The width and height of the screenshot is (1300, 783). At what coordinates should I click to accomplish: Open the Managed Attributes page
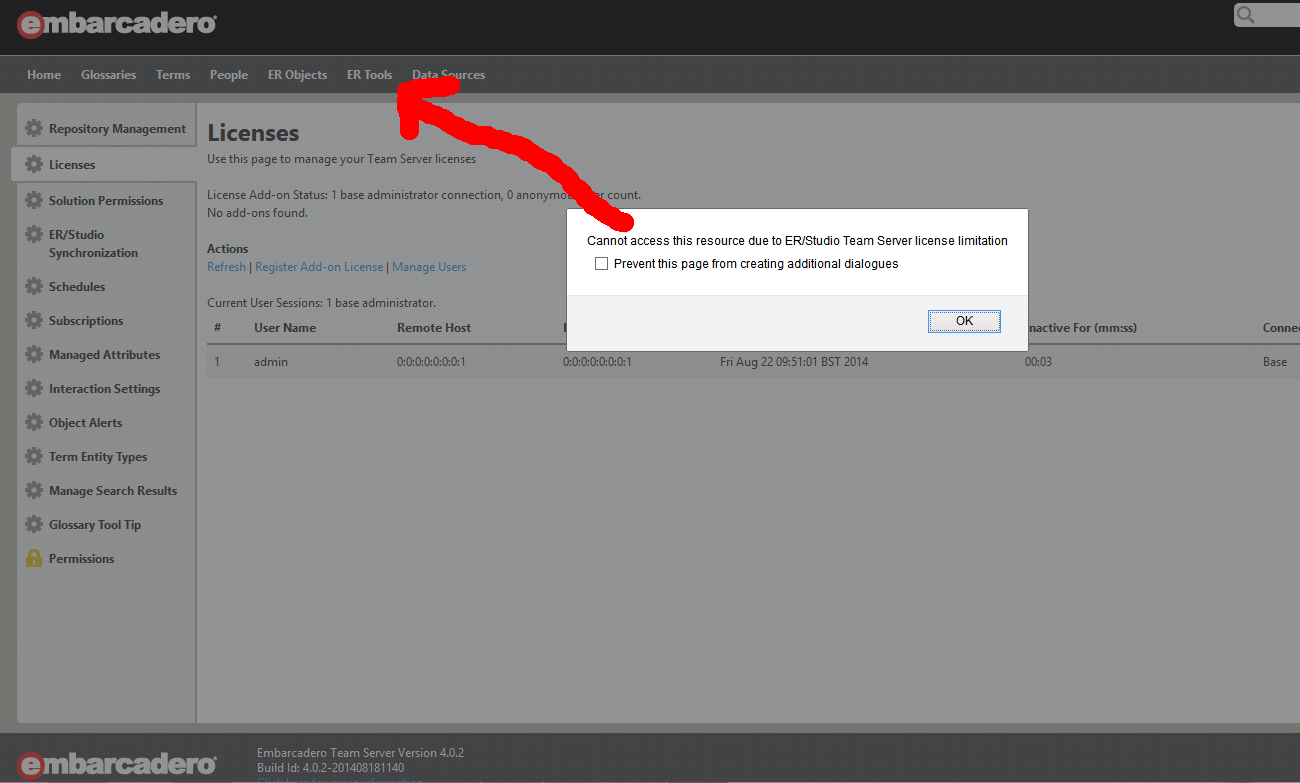tap(106, 354)
